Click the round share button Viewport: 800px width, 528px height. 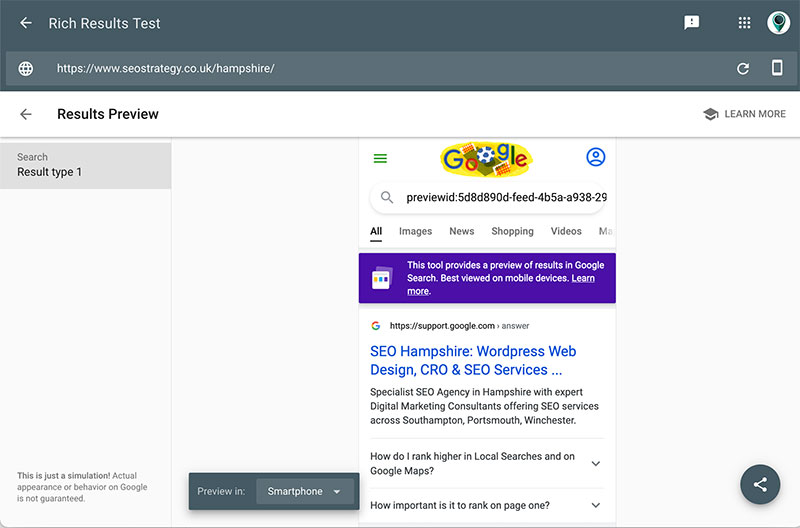[x=760, y=484]
